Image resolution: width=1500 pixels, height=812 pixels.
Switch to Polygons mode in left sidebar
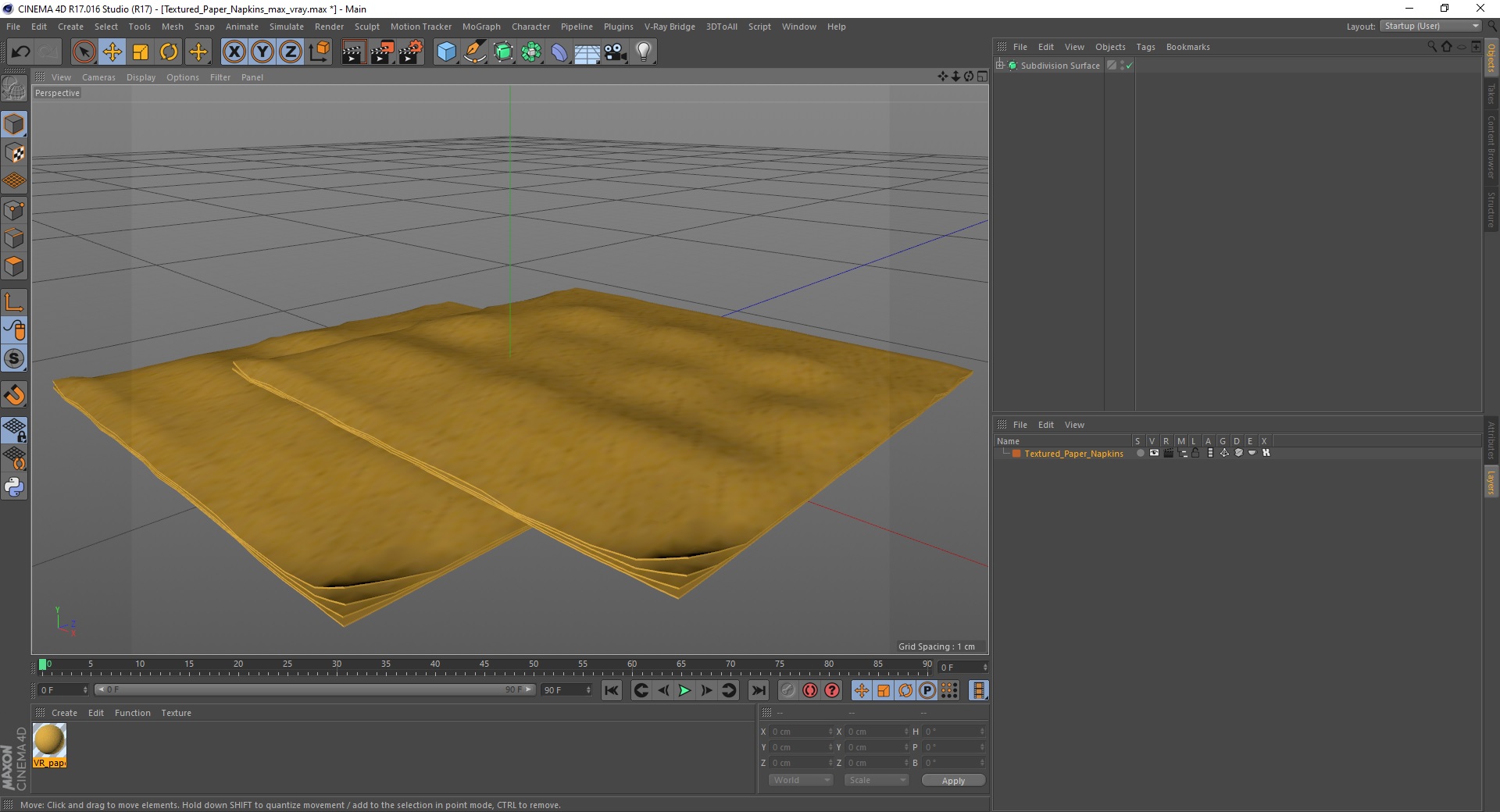(x=14, y=266)
